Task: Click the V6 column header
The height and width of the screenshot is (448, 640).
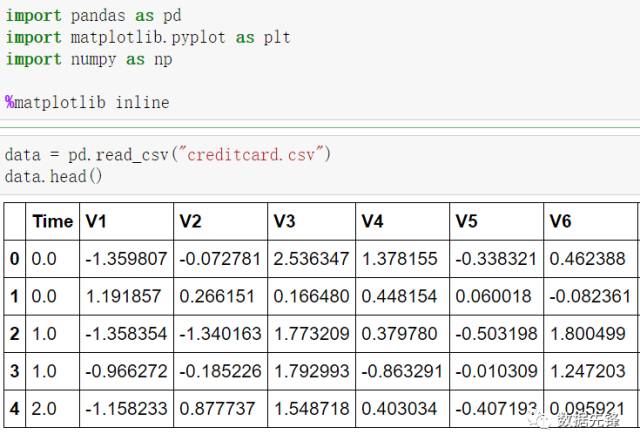Action: pyautogui.click(x=561, y=221)
